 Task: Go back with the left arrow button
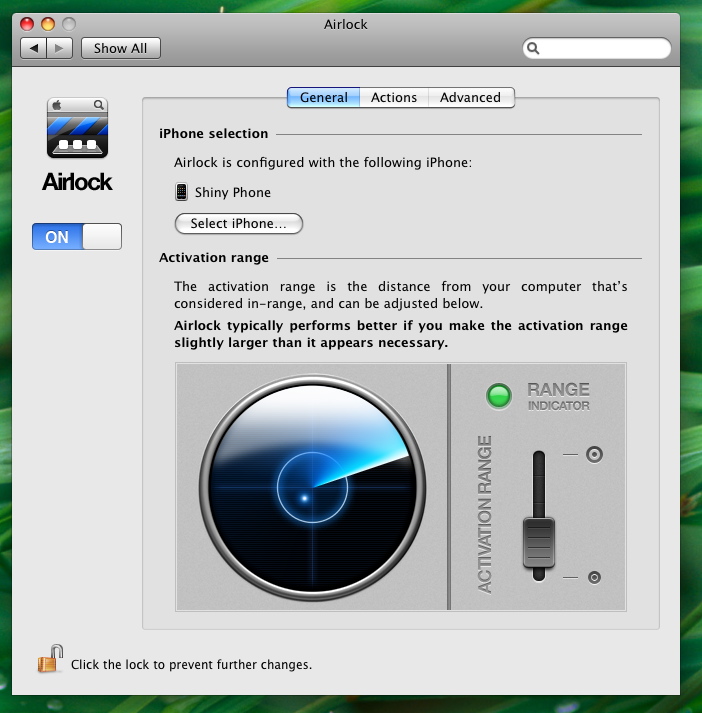[x=34, y=48]
